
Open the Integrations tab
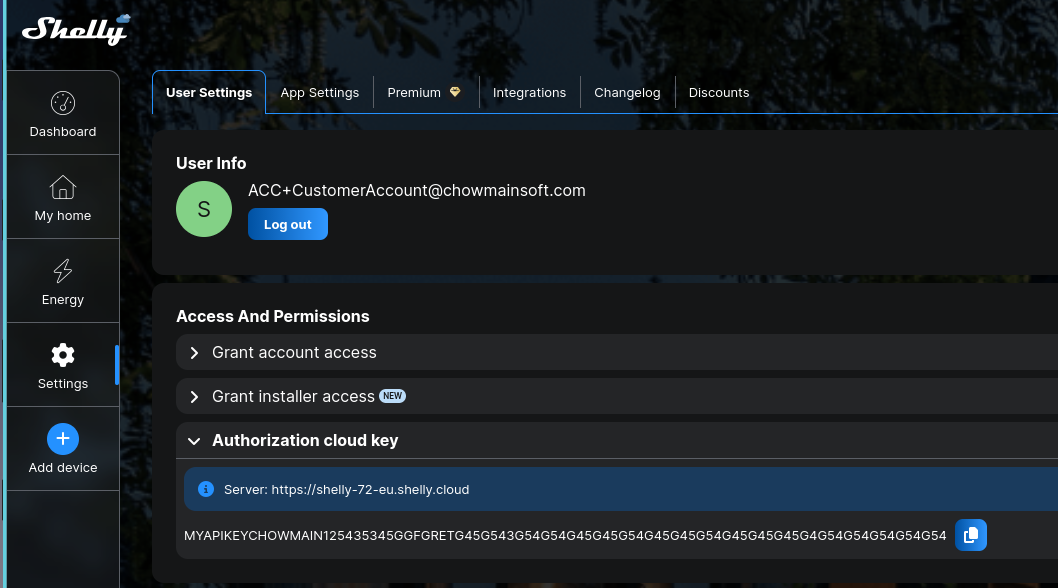(529, 93)
